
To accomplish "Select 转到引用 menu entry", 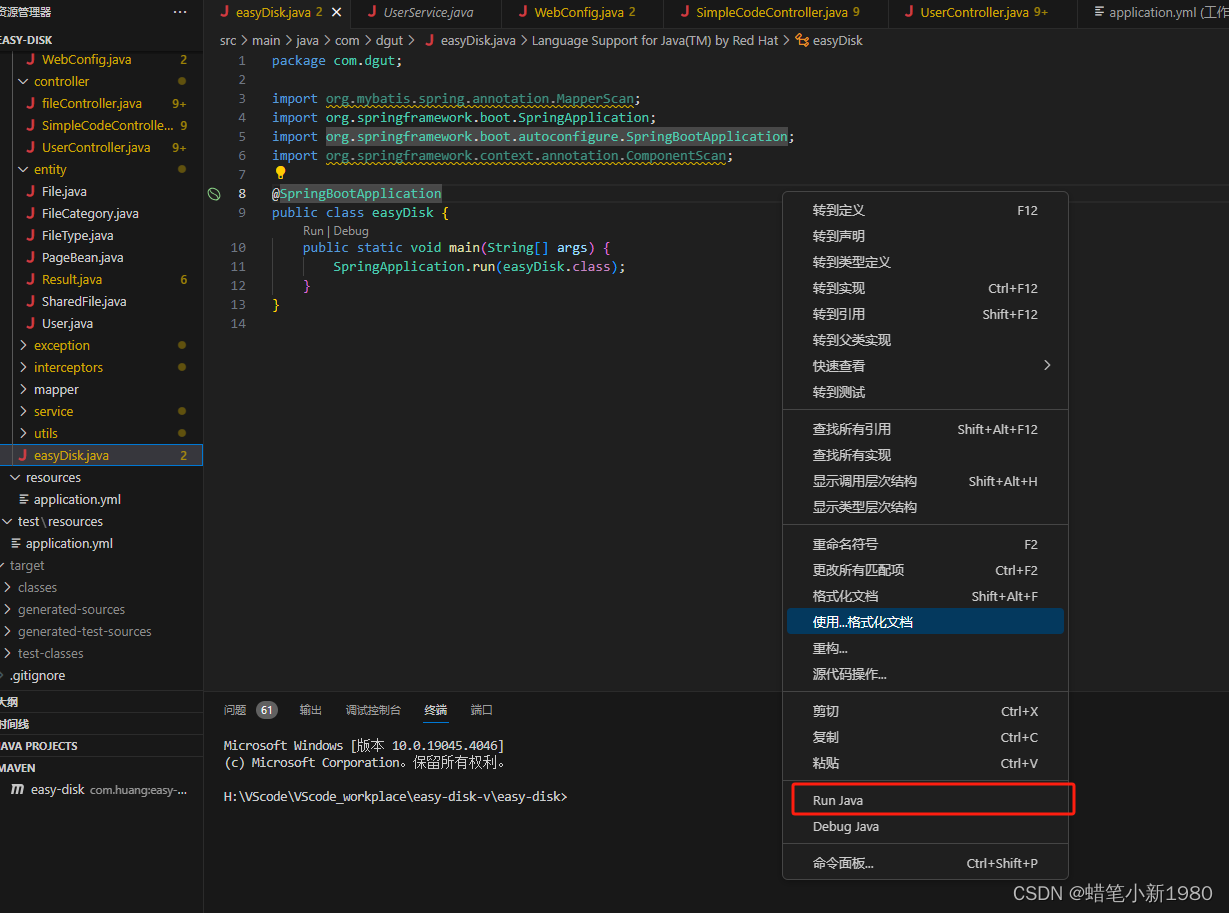I will tap(925, 315).
